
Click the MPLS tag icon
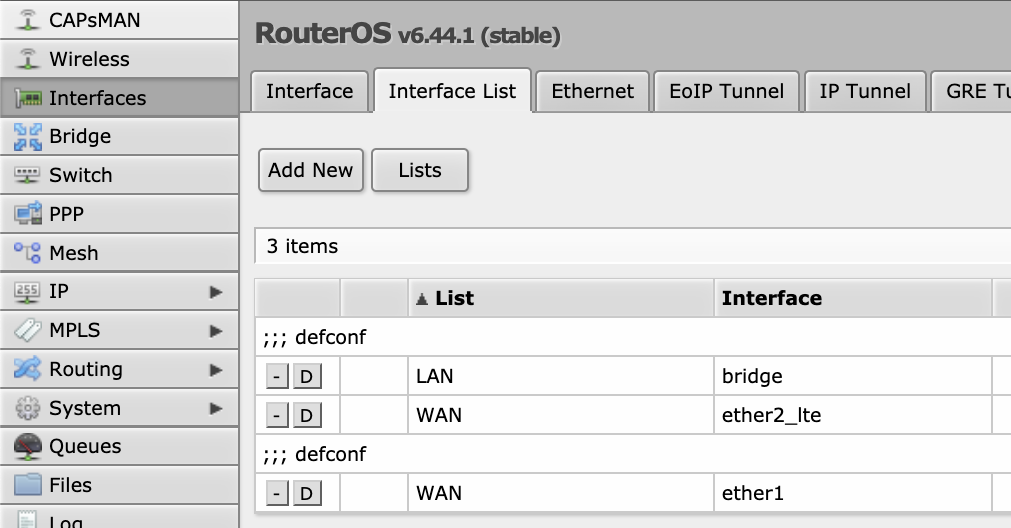pos(28,330)
